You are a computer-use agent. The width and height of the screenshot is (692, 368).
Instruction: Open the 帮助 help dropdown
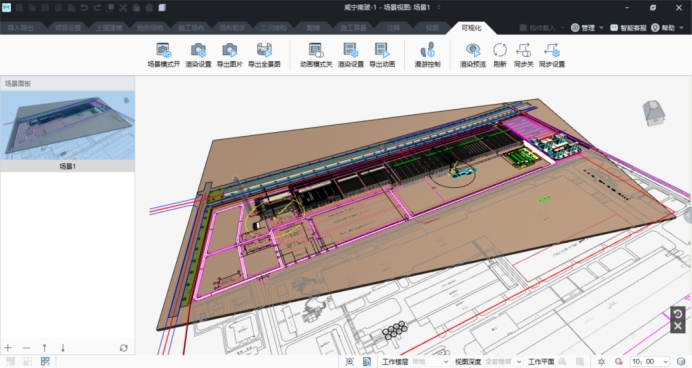[x=667, y=28]
